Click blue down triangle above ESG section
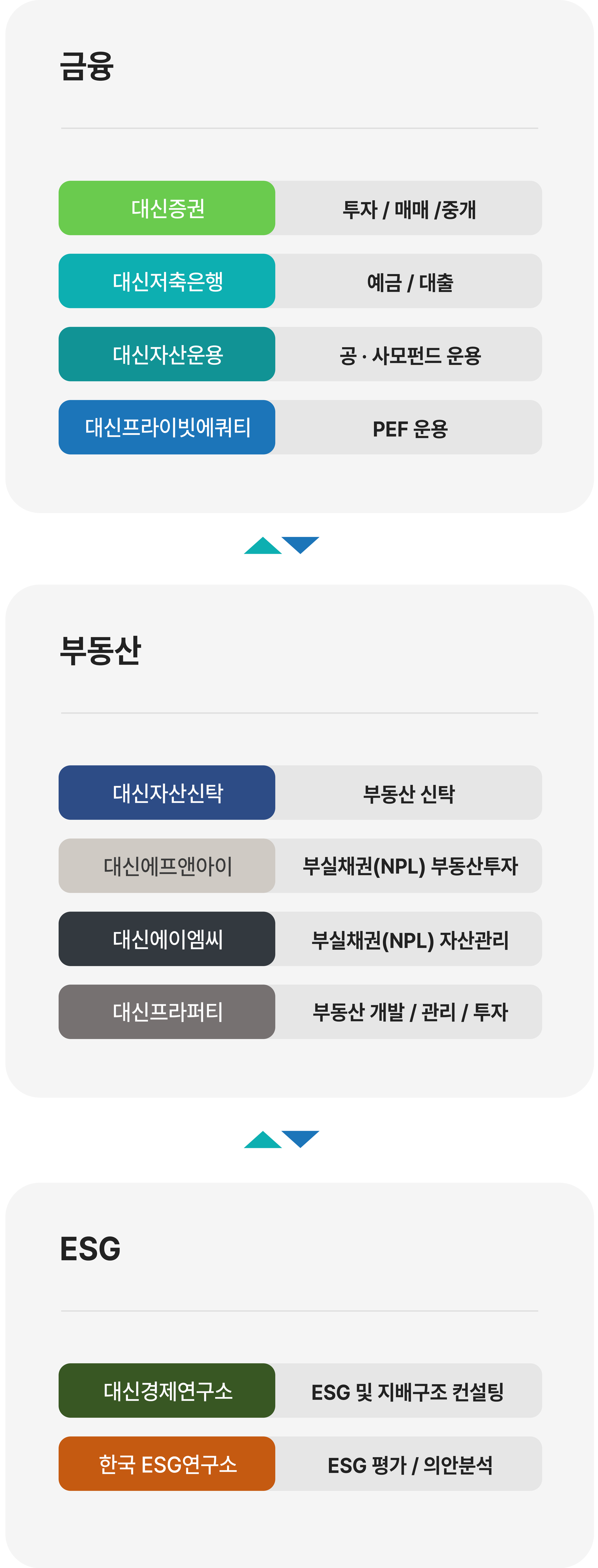The width and height of the screenshot is (598, 1568). pyautogui.click(x=301, y=1139)
